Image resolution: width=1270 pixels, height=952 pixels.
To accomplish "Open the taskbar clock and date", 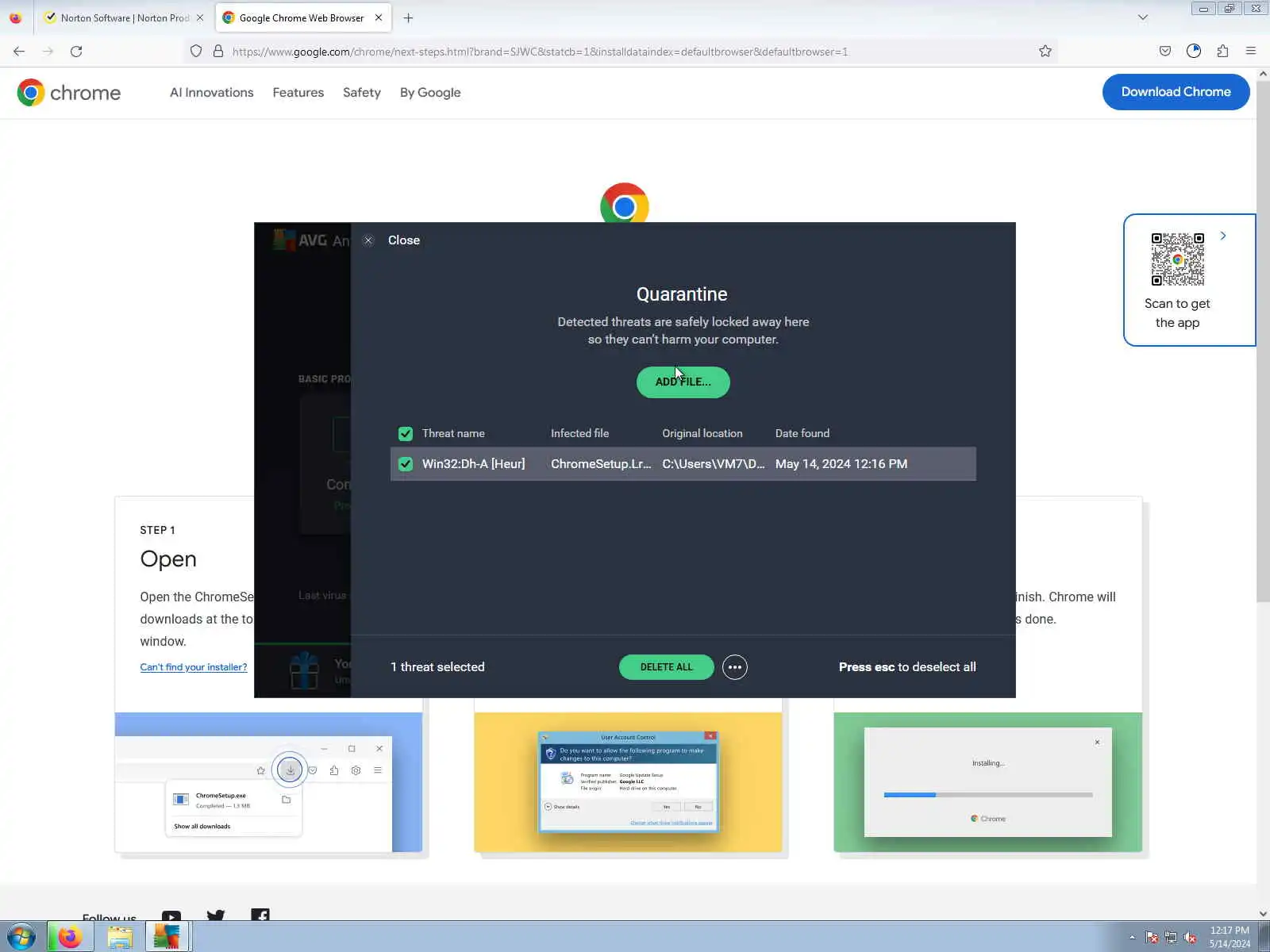I will click(1230, 937).
